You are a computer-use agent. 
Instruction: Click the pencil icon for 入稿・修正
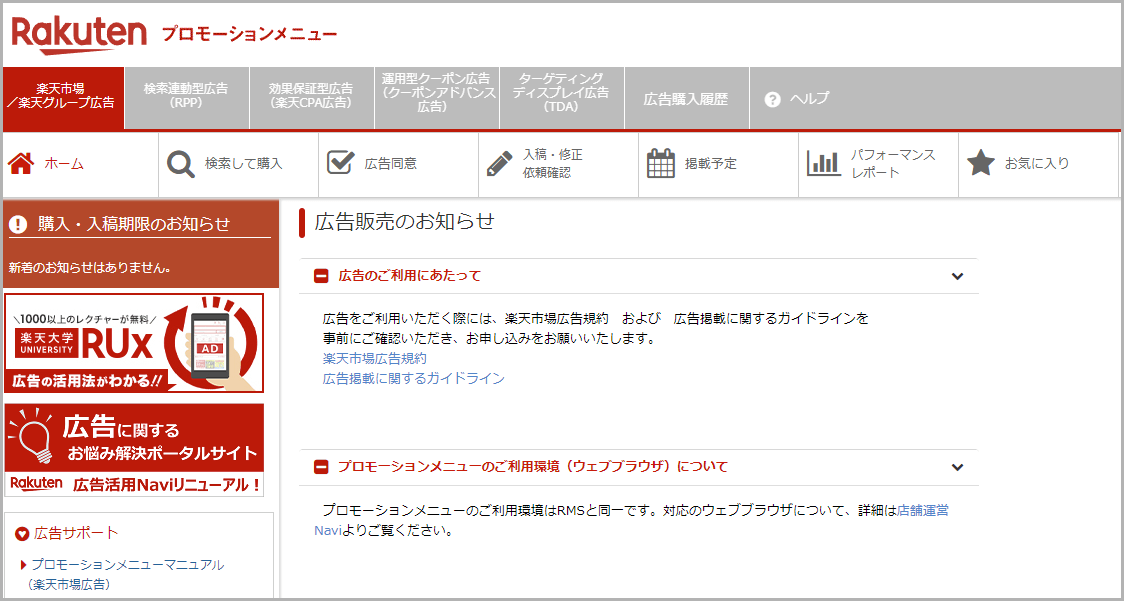[x=500, y=164]
